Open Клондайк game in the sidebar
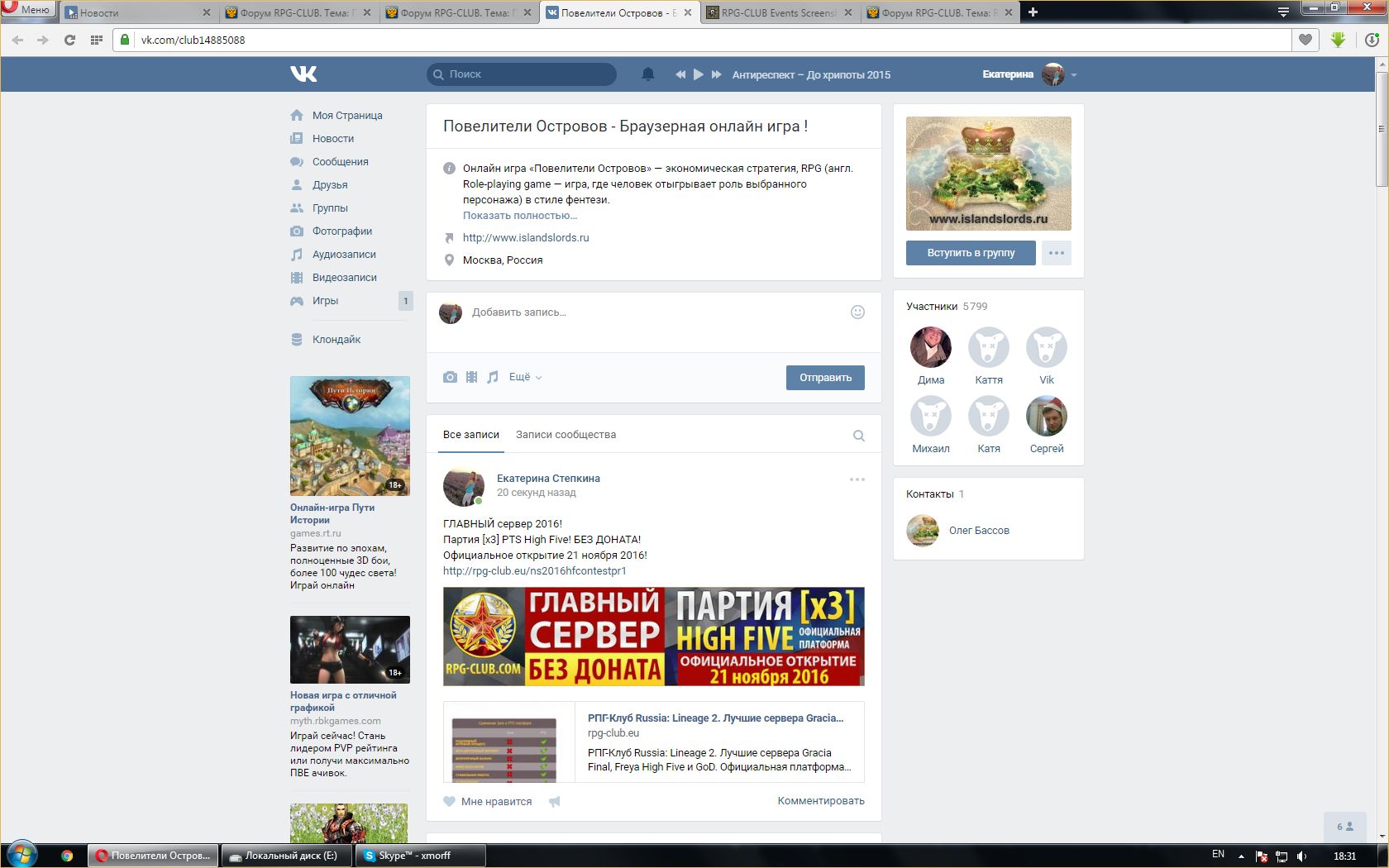The height and width of the screenshot is (868, 1389). pos(337,340)
